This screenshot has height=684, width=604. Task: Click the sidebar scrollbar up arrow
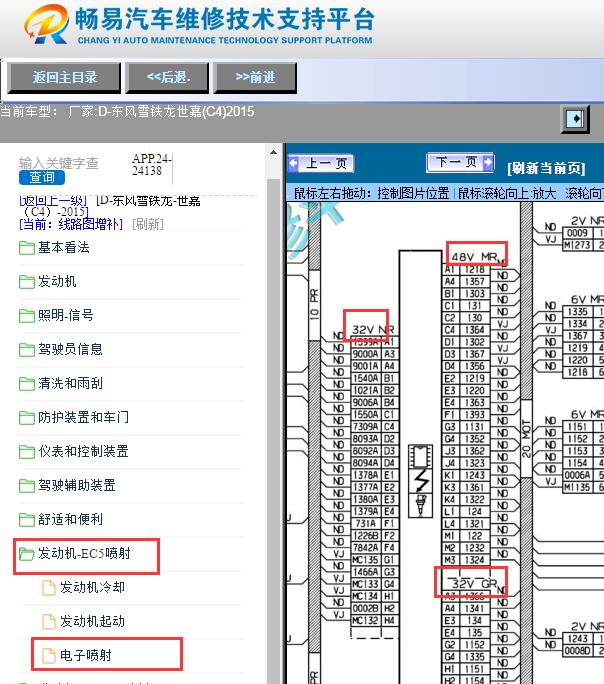pyautogui.click(x=273, y=153)
